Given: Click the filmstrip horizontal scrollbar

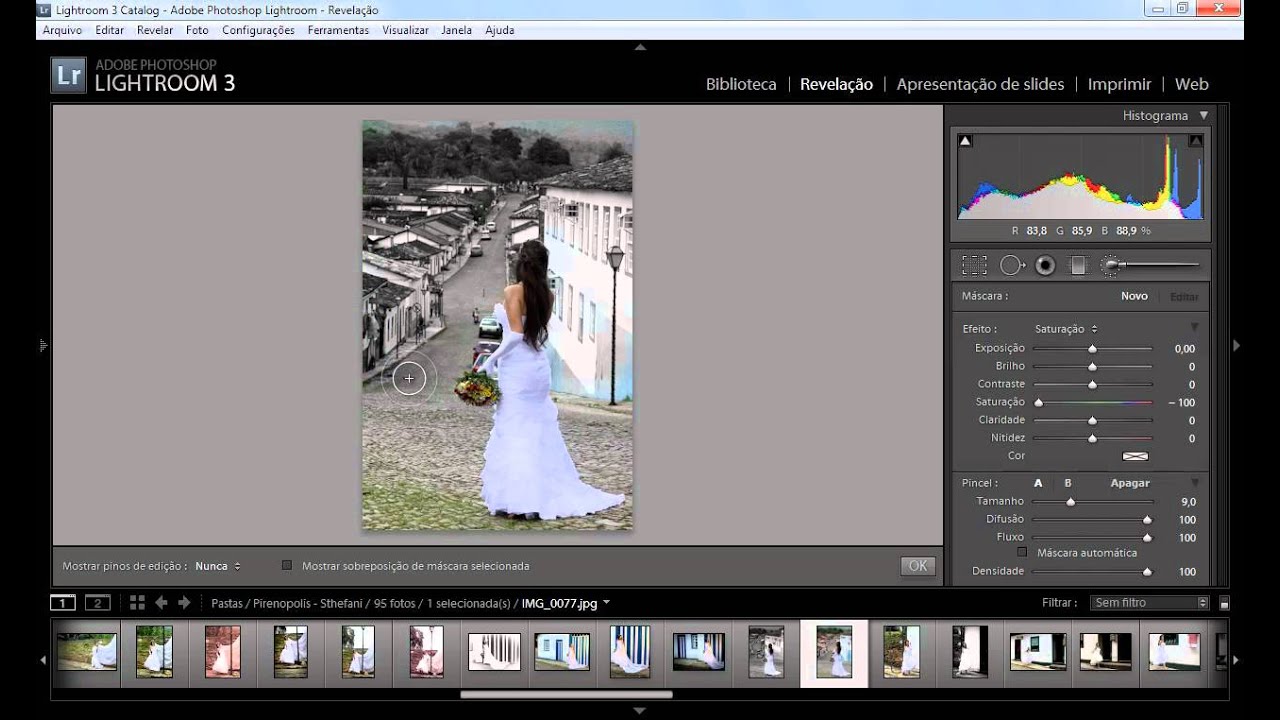Looking at the screenshot, I should (566, 694).
